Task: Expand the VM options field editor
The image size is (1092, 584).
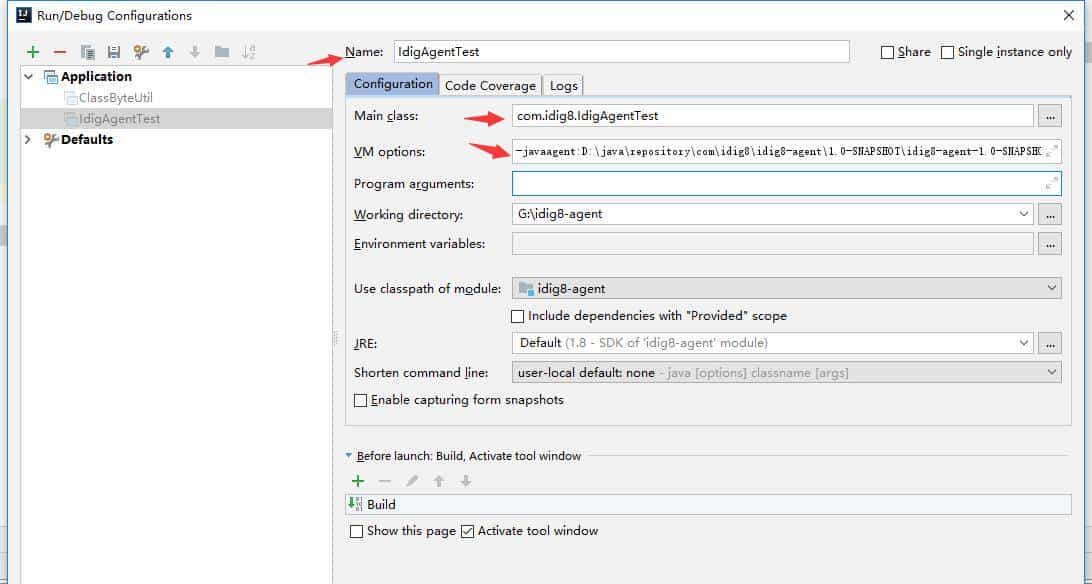Action: coord(1052,151)
